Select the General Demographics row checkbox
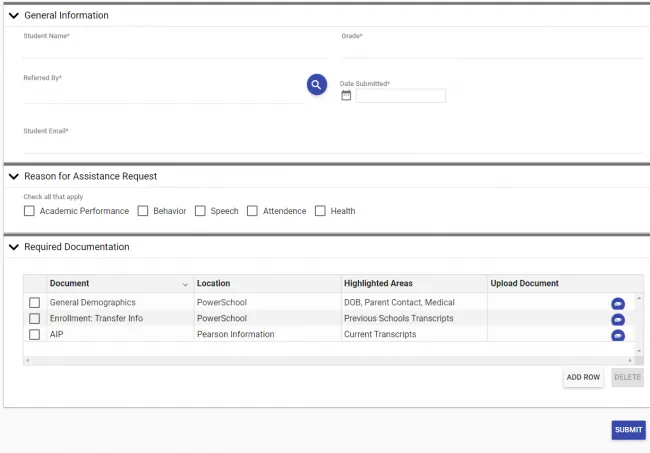650x453 pixels. 34,302
